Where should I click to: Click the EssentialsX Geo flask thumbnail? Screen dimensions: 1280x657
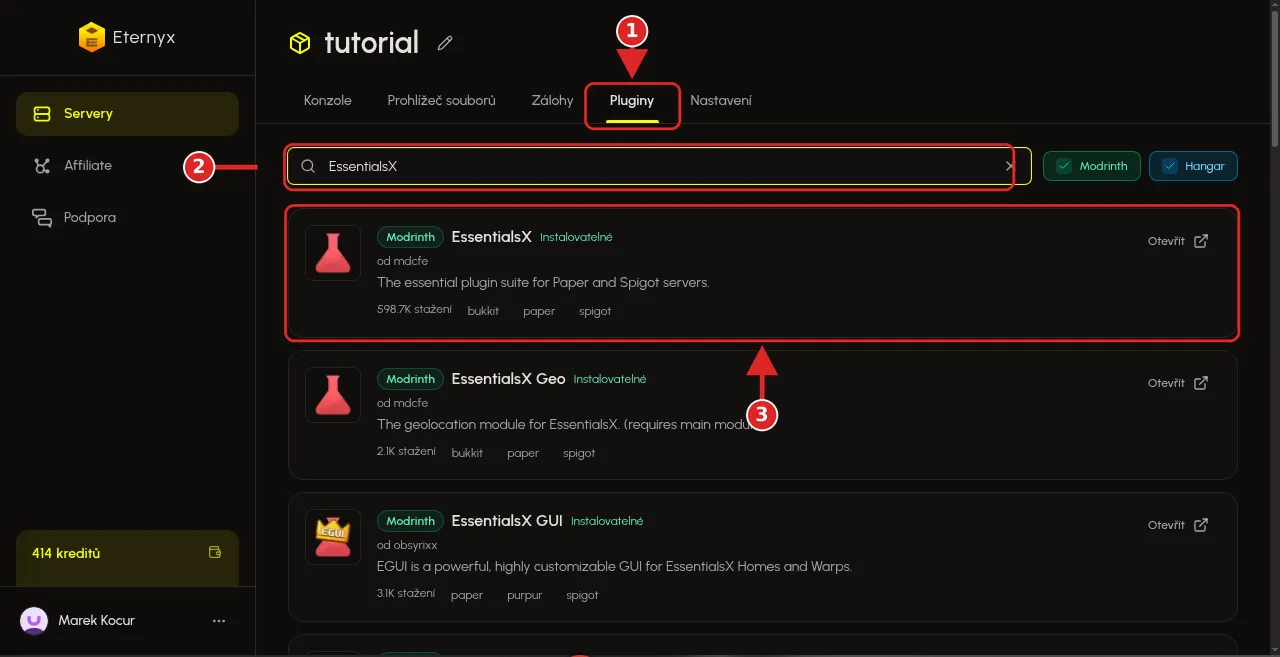333,395
